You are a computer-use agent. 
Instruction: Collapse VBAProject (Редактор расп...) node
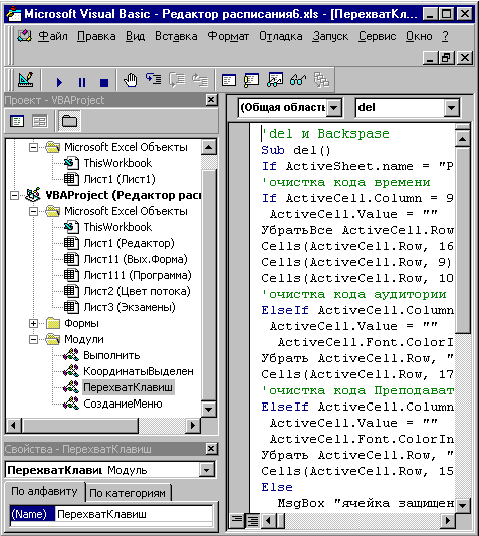click(14, 196)
